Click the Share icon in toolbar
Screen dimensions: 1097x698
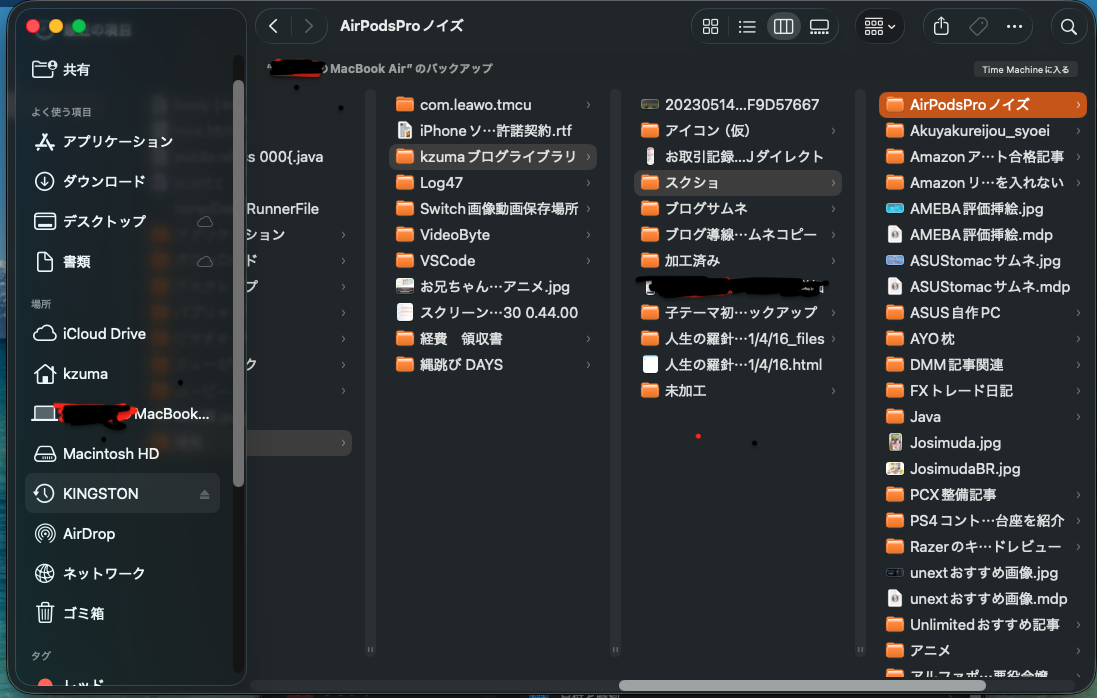pos(941,27)
